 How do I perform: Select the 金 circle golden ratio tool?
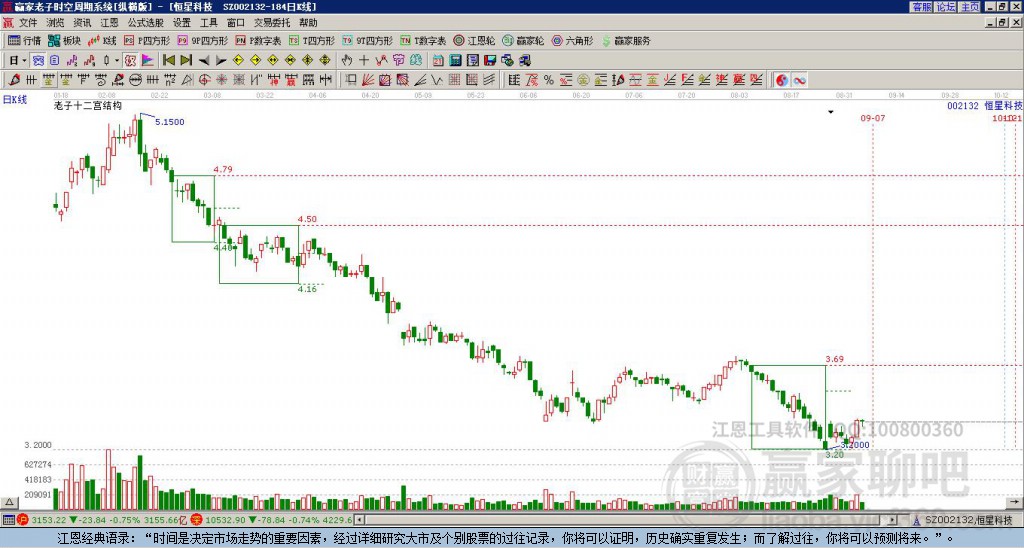(583, 80)
